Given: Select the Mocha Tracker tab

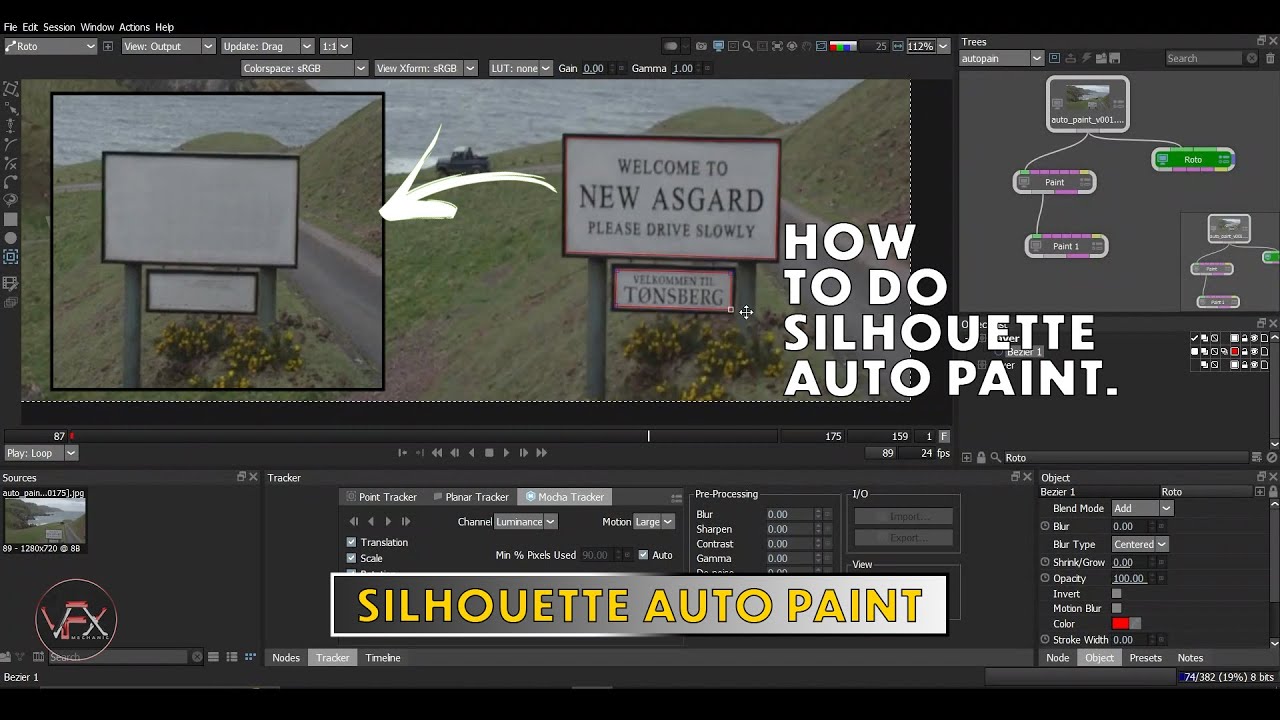Looking at the screenshot, I should coord(564,497).
